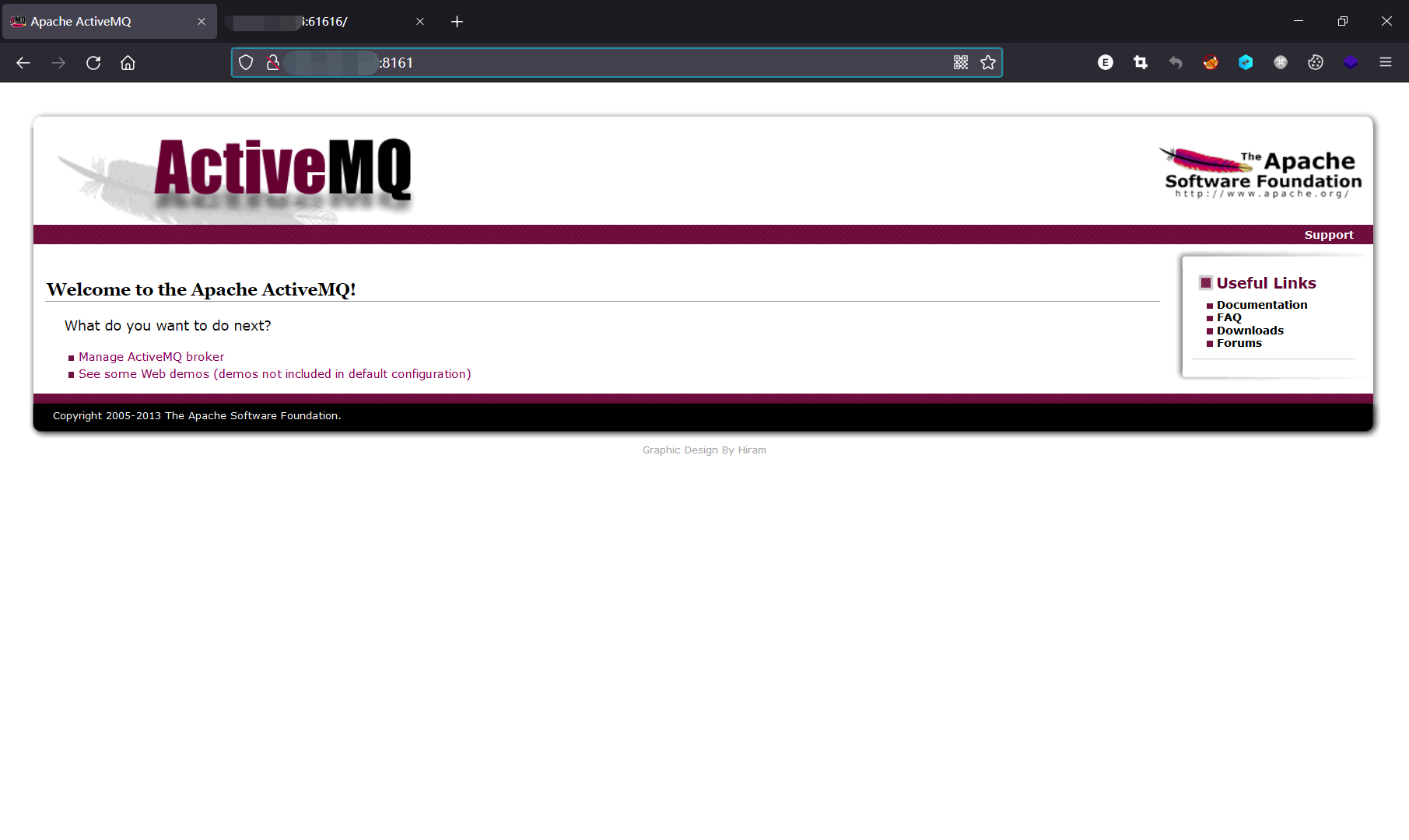Open a new browser tab
The height and width of the screenshot is (840, 1409).
457,22
